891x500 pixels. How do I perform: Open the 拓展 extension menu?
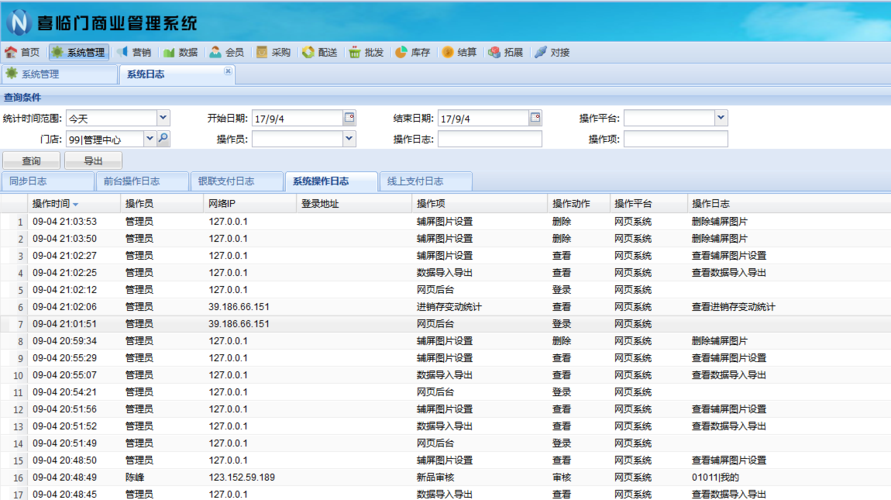[x=505, y=52]
